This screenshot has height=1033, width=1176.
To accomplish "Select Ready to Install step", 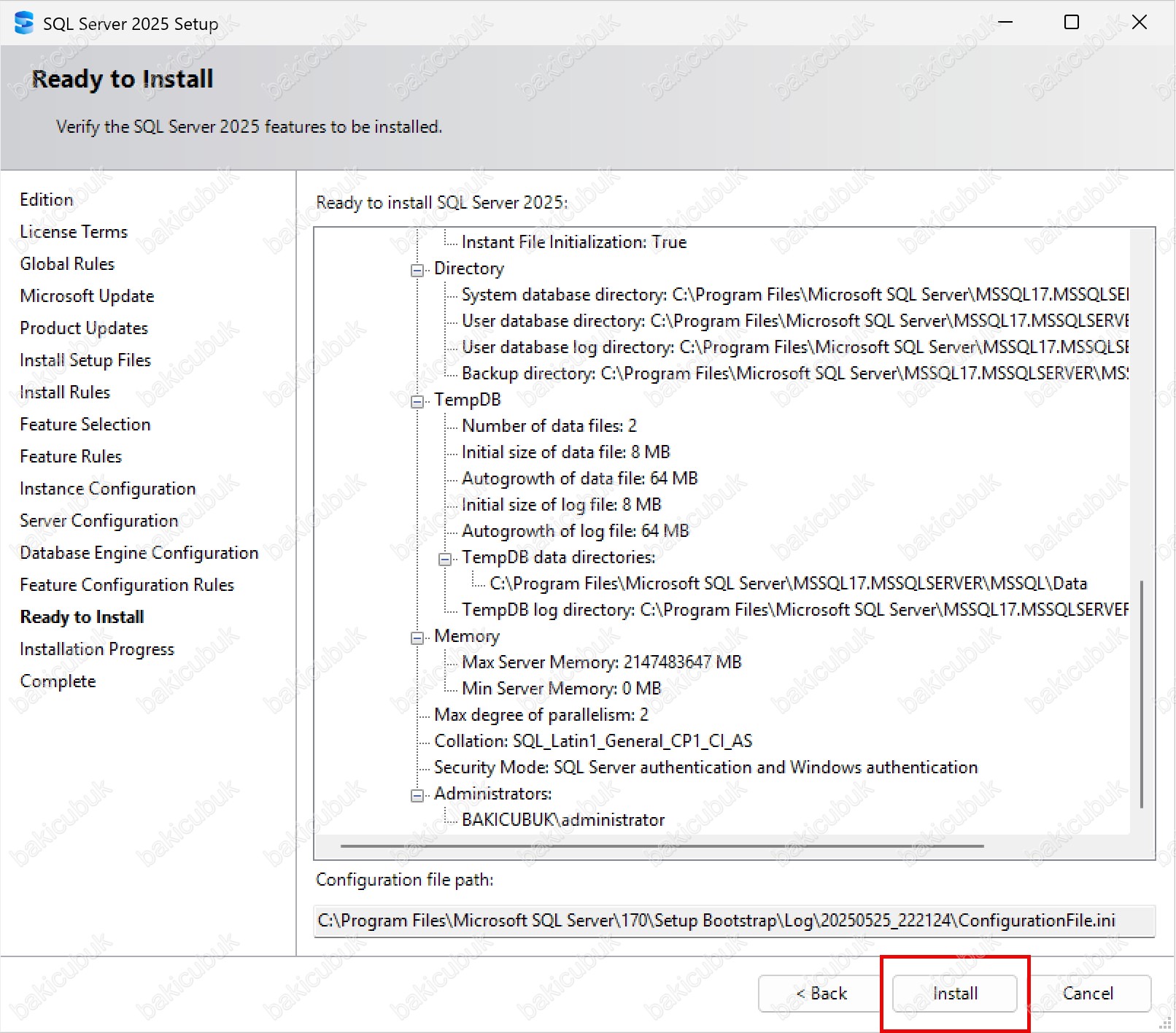I will (82, 616).
